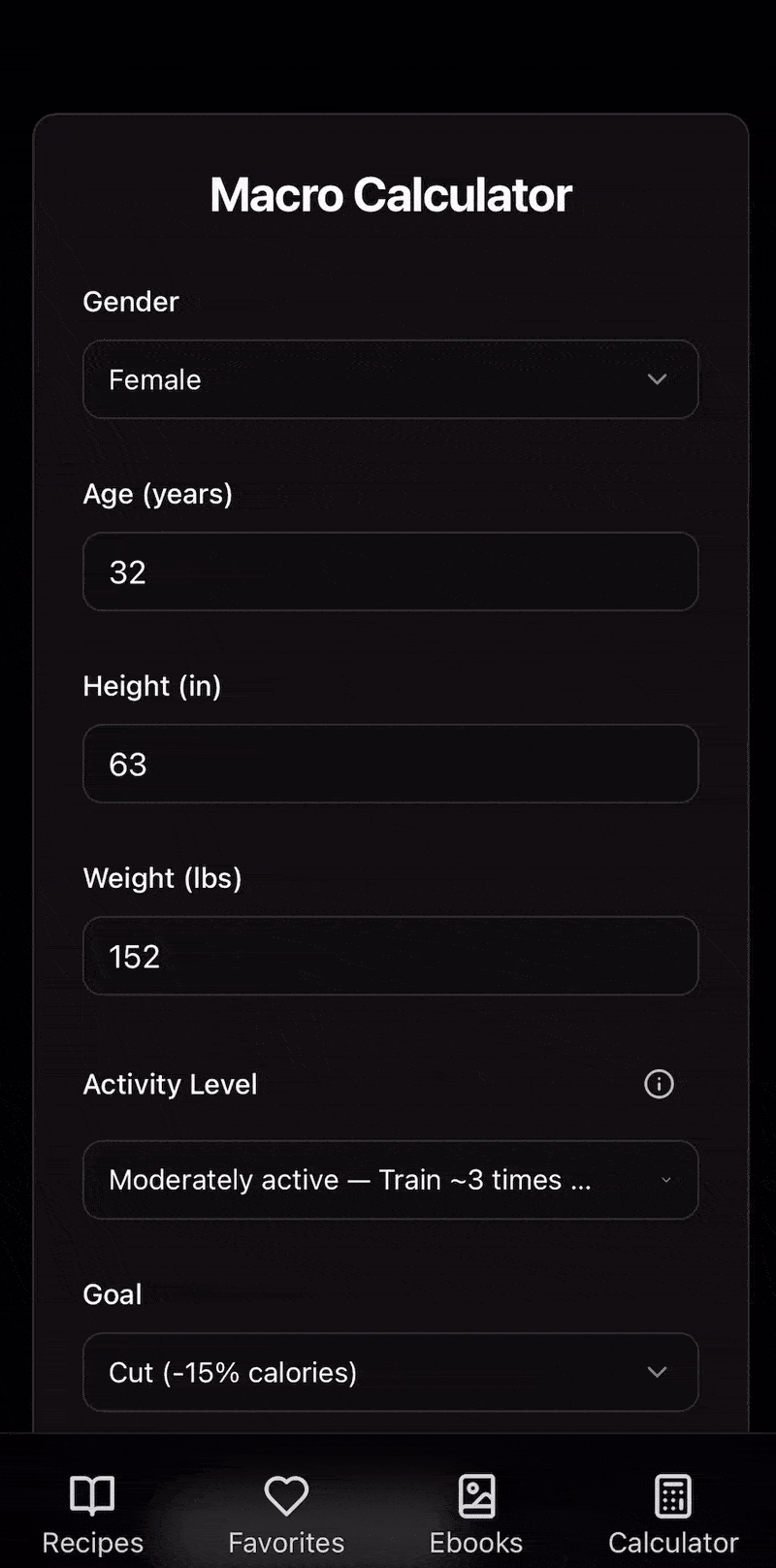This screenshot has width=776, height=1568.
Task: Focus the Age field showing 32
Action: tap(390, 572)
